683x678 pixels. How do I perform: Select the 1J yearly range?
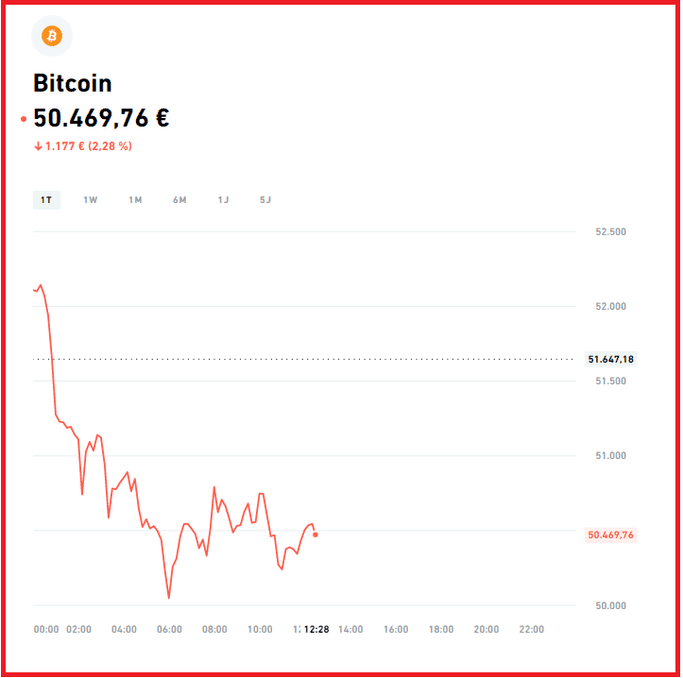pos(223,200)
